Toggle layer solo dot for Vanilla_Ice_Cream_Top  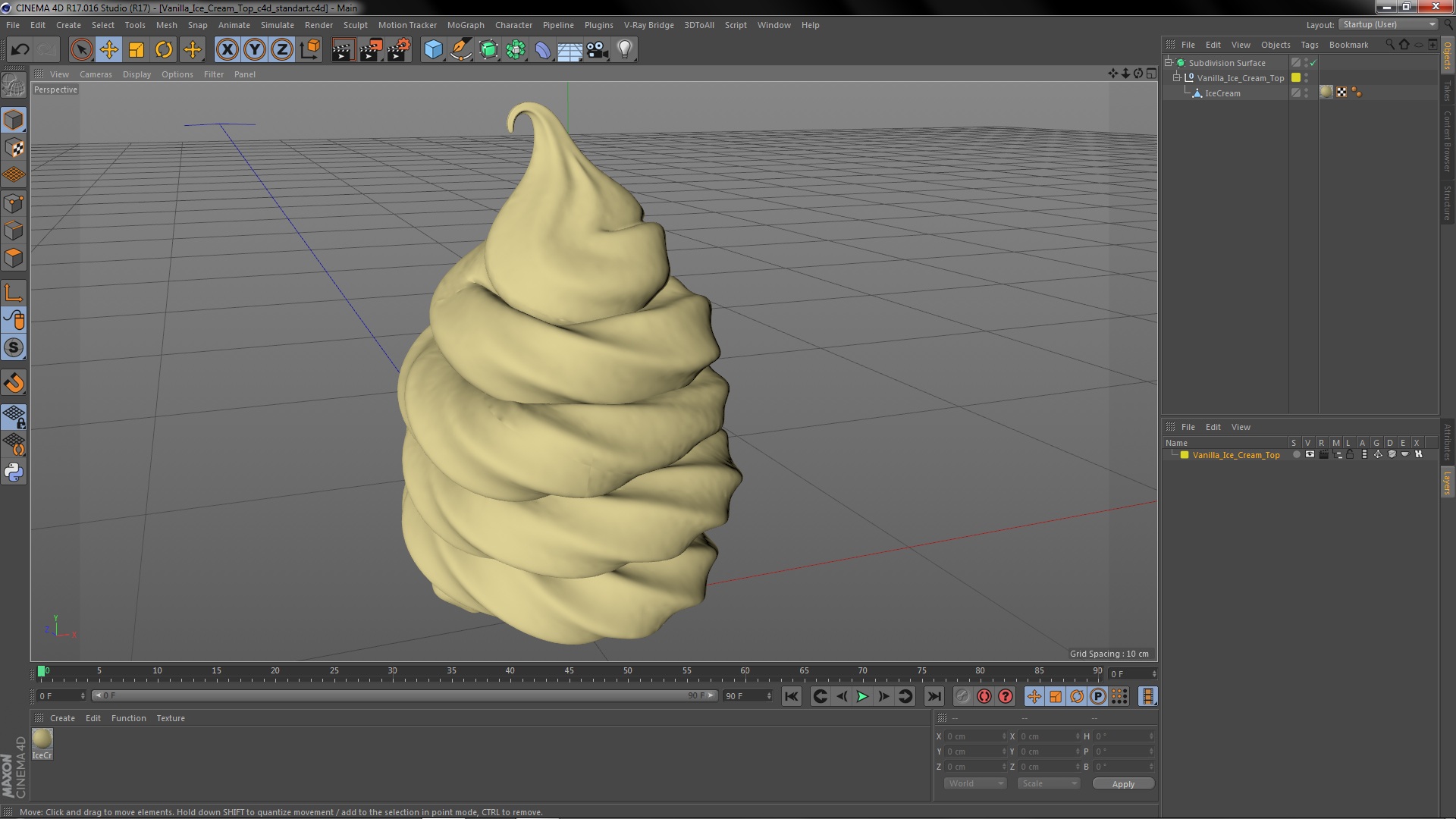pos(1296,454)
